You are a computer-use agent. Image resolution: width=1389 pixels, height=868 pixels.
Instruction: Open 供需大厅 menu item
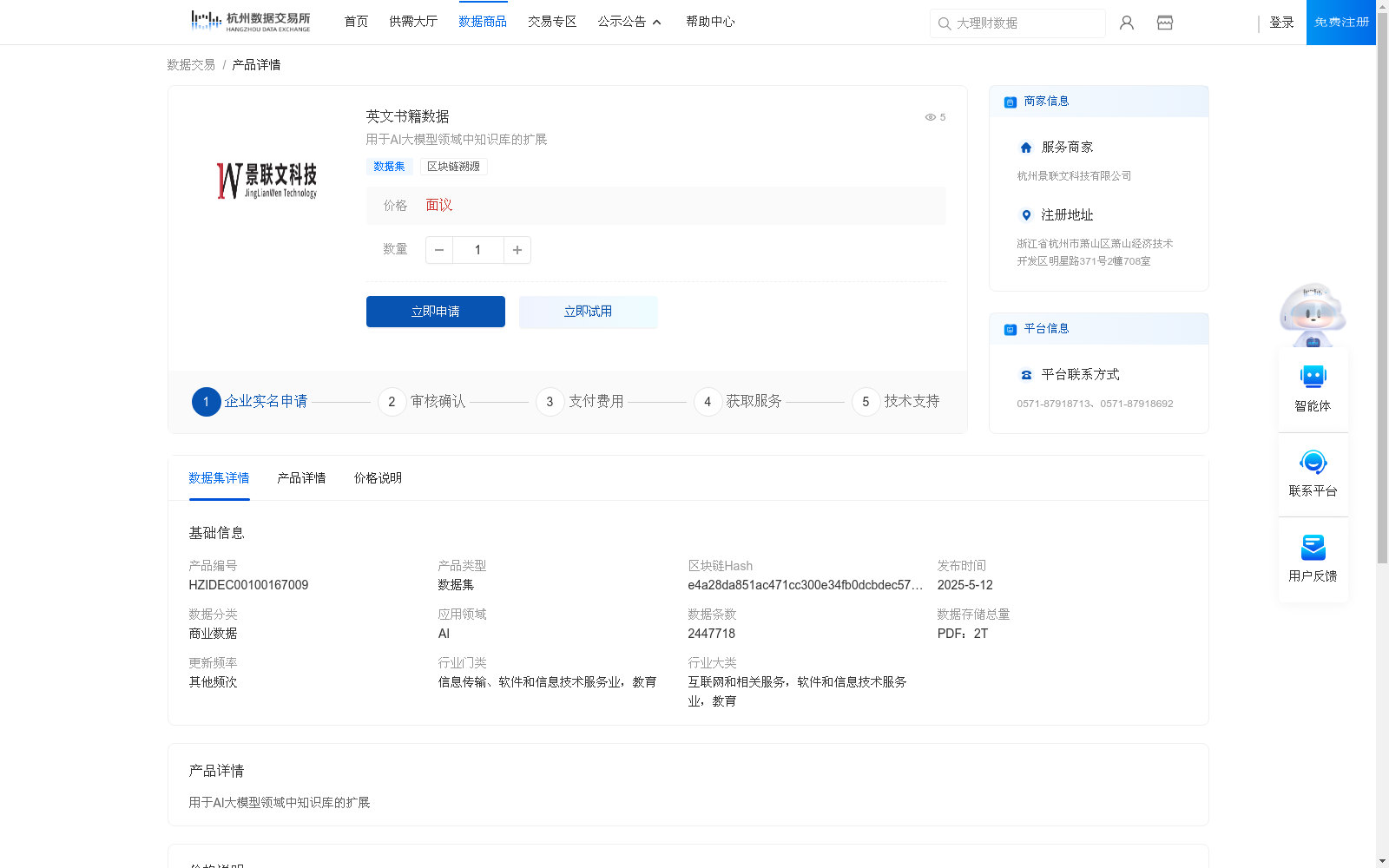point(413,22)
